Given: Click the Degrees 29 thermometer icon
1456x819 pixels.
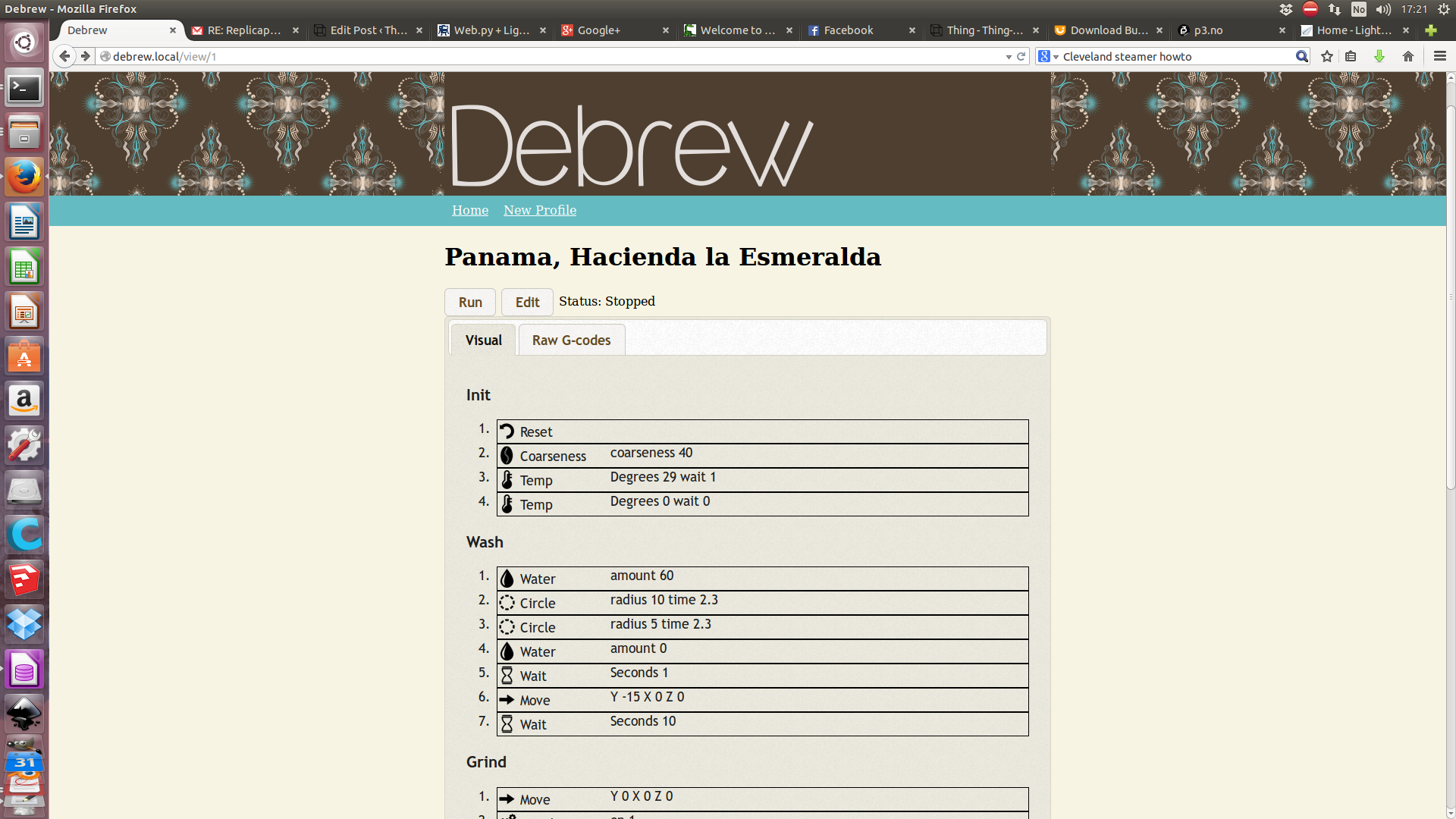Looking at the screenshot, I should click(507, 480).
